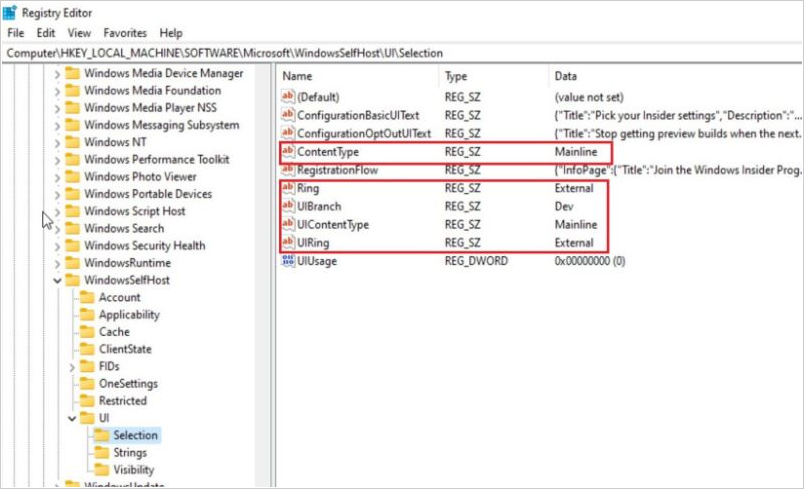Expand the Windows Messaging Subsystem key
The width and height of the screenshot is (805, 490).
coord(57,126)
